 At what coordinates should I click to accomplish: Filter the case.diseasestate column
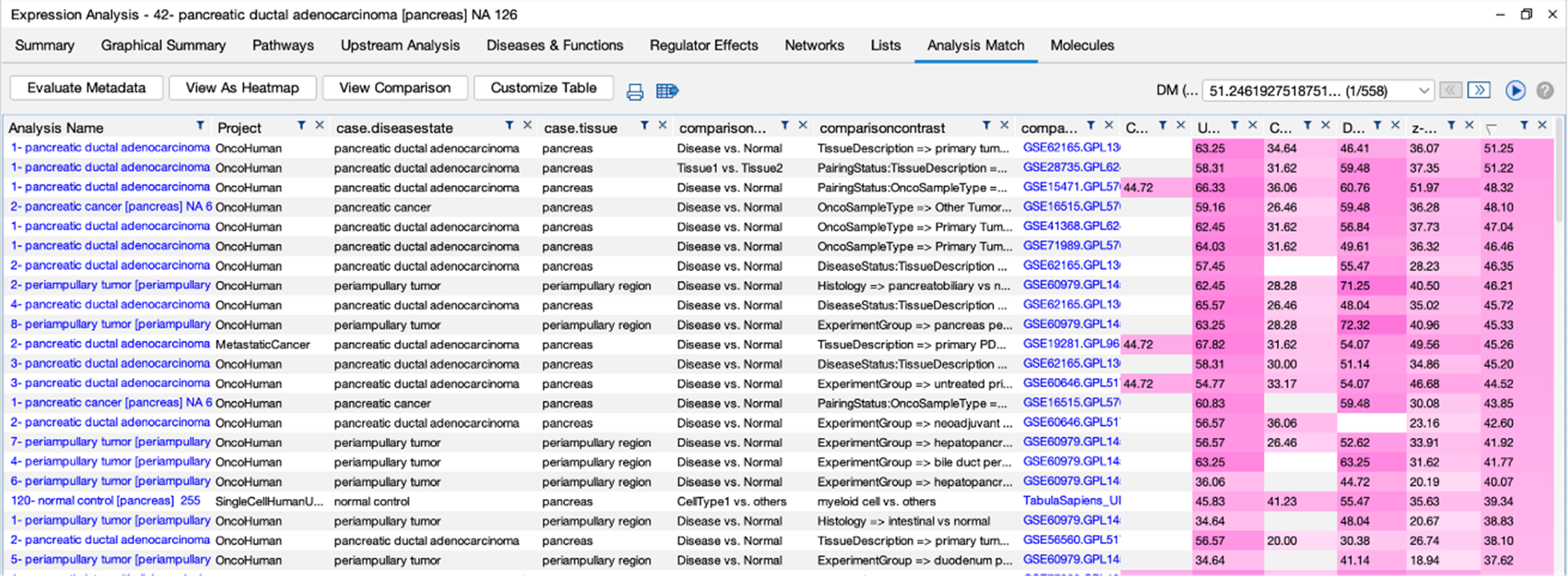(510, 125)
